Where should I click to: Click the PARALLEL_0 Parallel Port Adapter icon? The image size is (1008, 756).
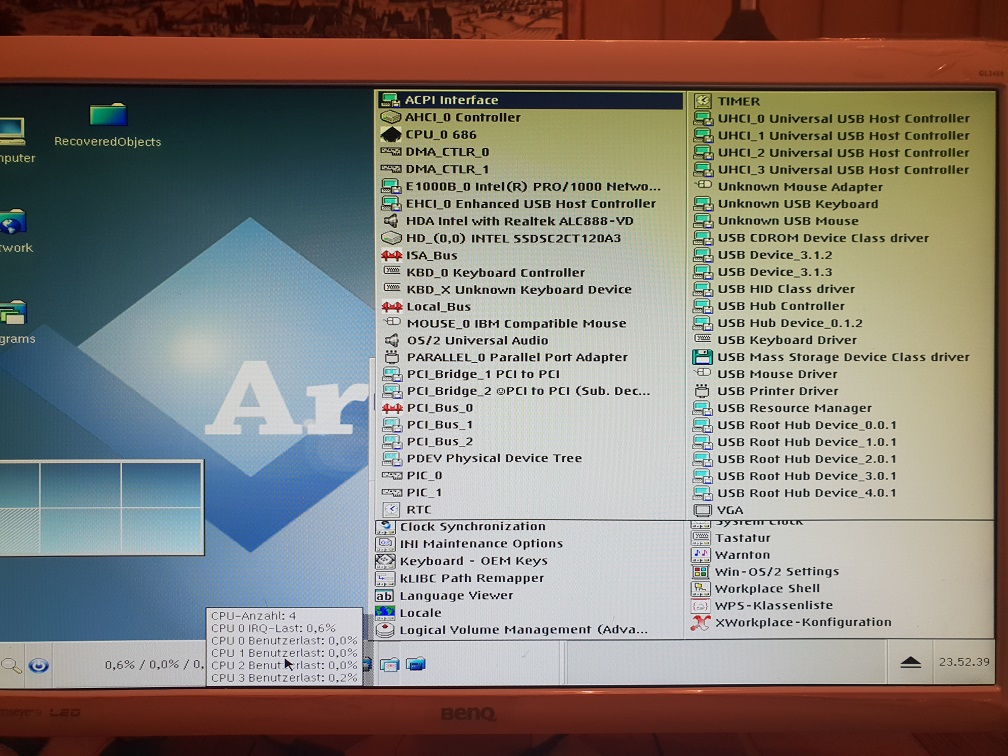click(392, 357)
